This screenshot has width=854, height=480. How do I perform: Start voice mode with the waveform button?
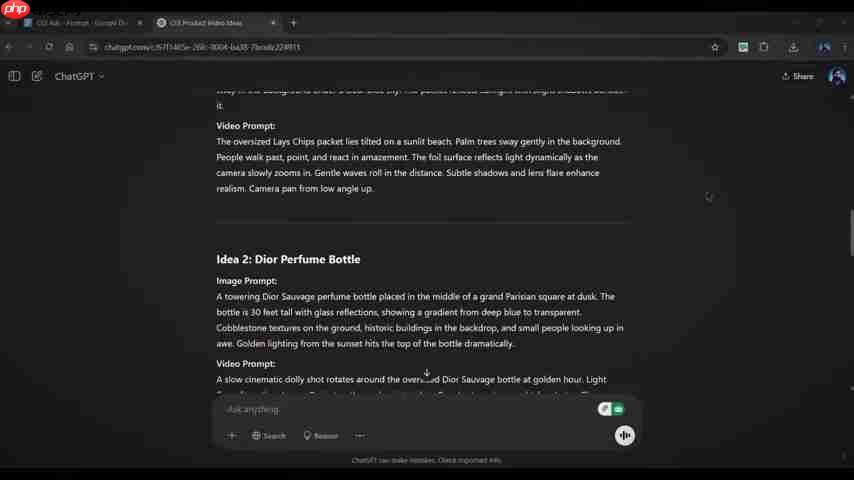click(625, 435)
